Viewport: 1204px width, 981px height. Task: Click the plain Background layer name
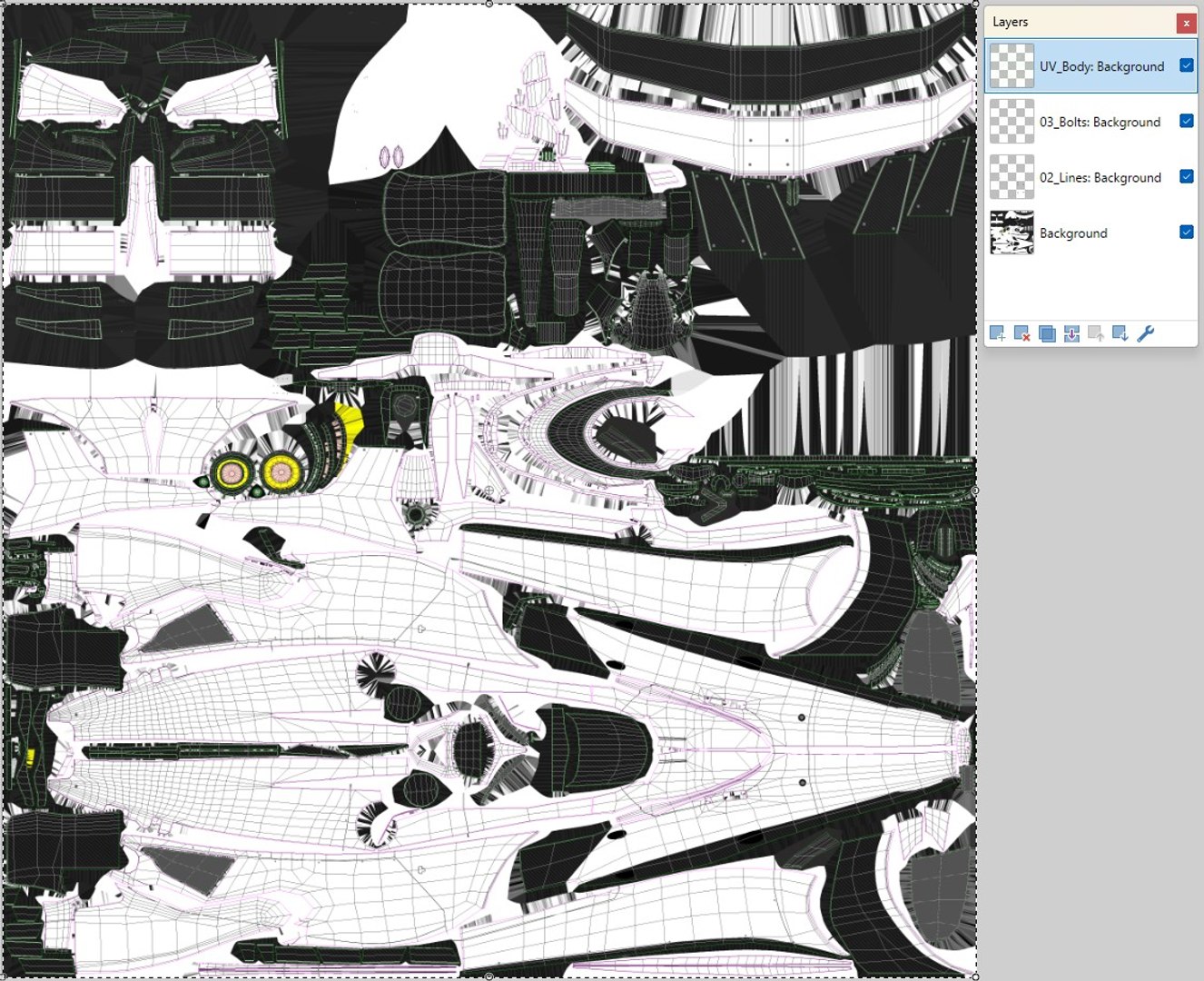pyautogui.click(x=1073, y=233)
